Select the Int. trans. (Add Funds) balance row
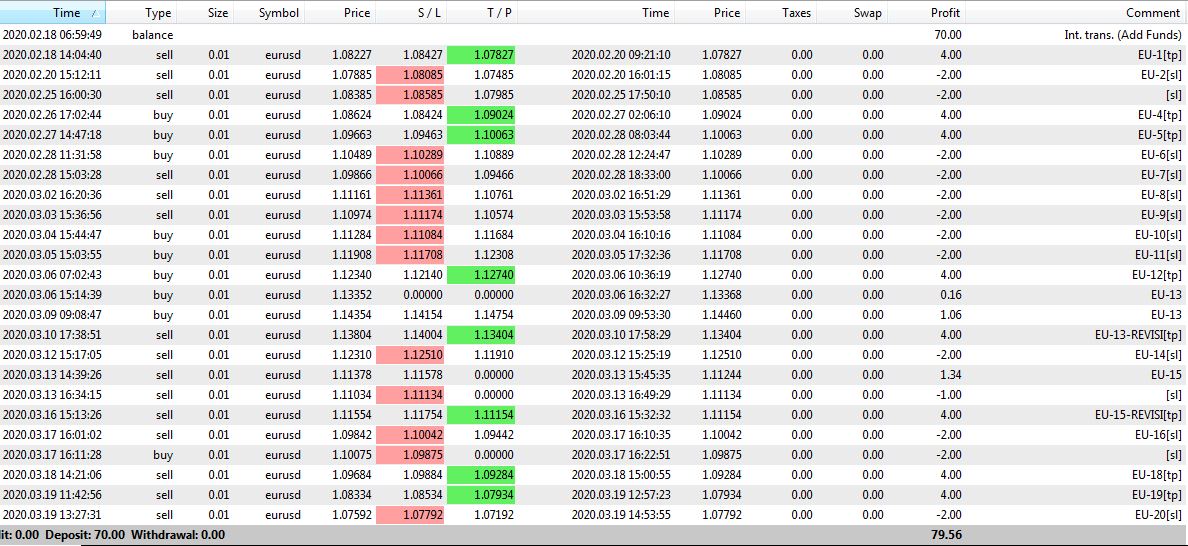The image size is (1188, 546). click(1123, 35)
